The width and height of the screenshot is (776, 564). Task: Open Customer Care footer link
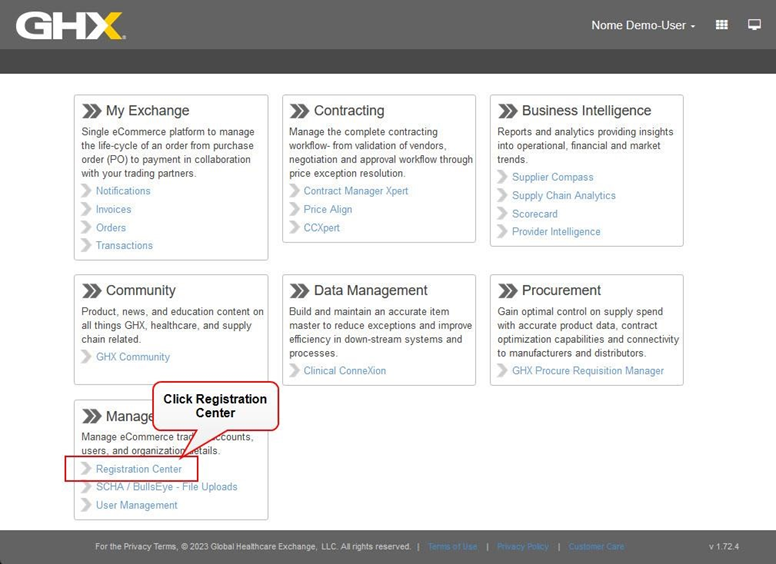(596, 547)
